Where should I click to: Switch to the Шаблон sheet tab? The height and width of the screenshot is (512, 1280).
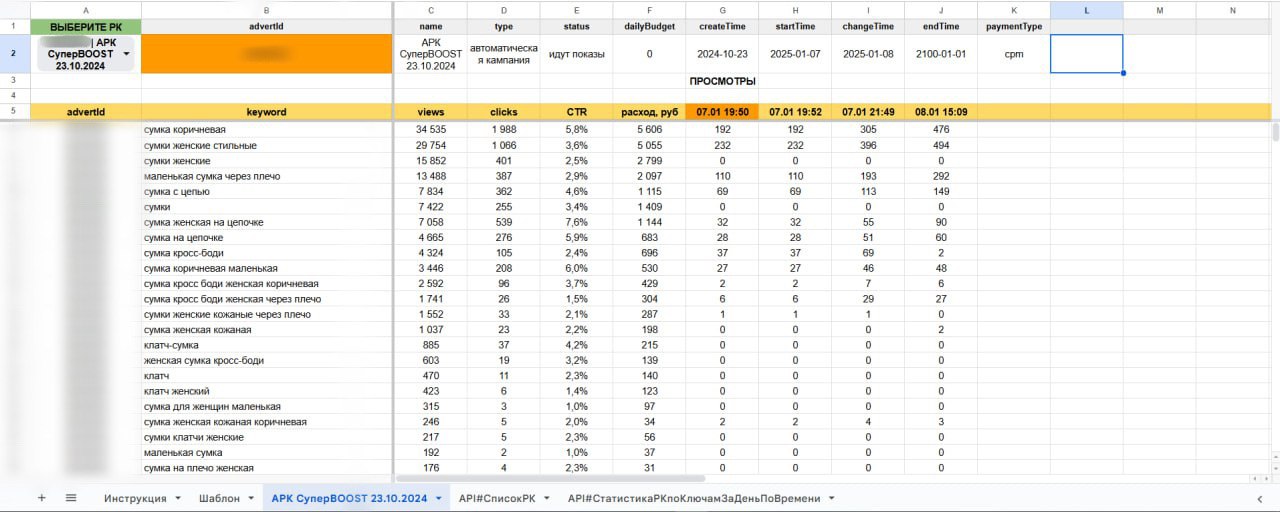pyautogui.click(x=219, y=498)
